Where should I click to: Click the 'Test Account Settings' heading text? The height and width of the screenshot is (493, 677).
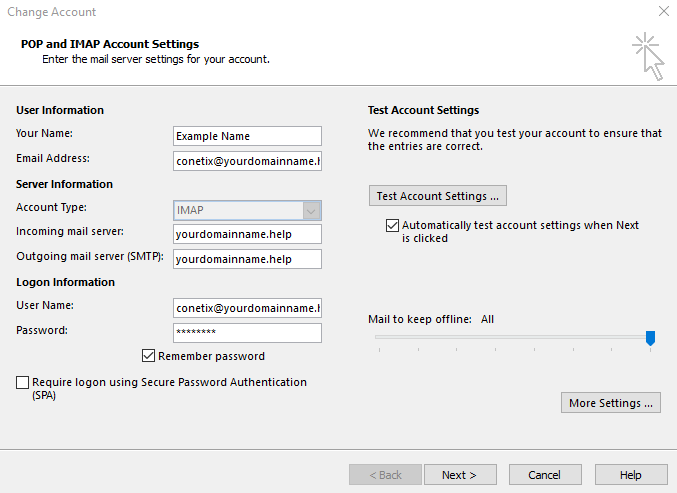click(424, 110)
